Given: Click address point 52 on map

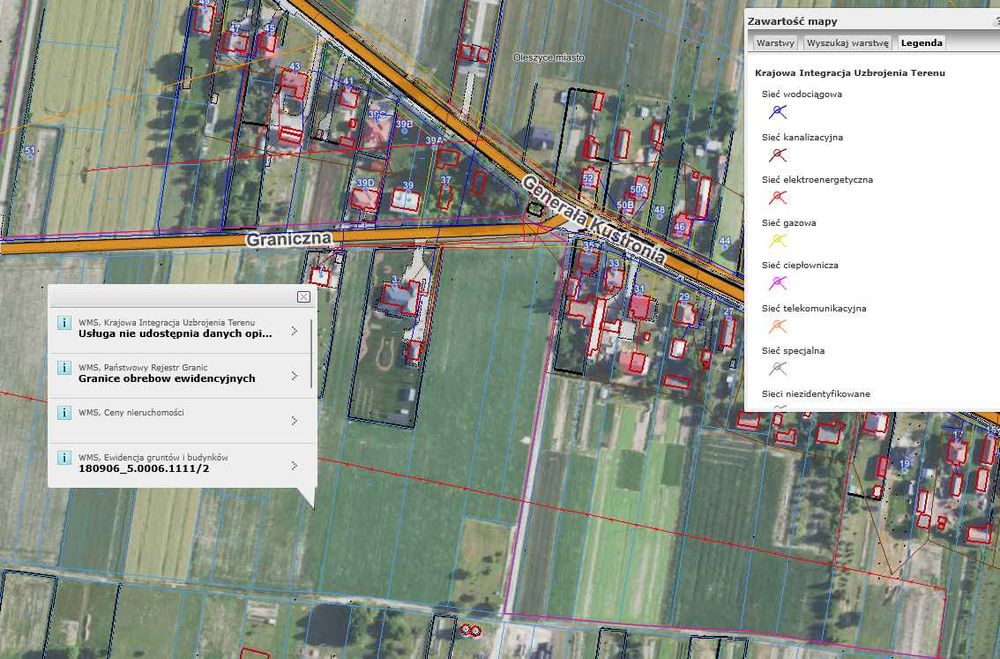Looking at the screenshot, I should coord(588,179).
